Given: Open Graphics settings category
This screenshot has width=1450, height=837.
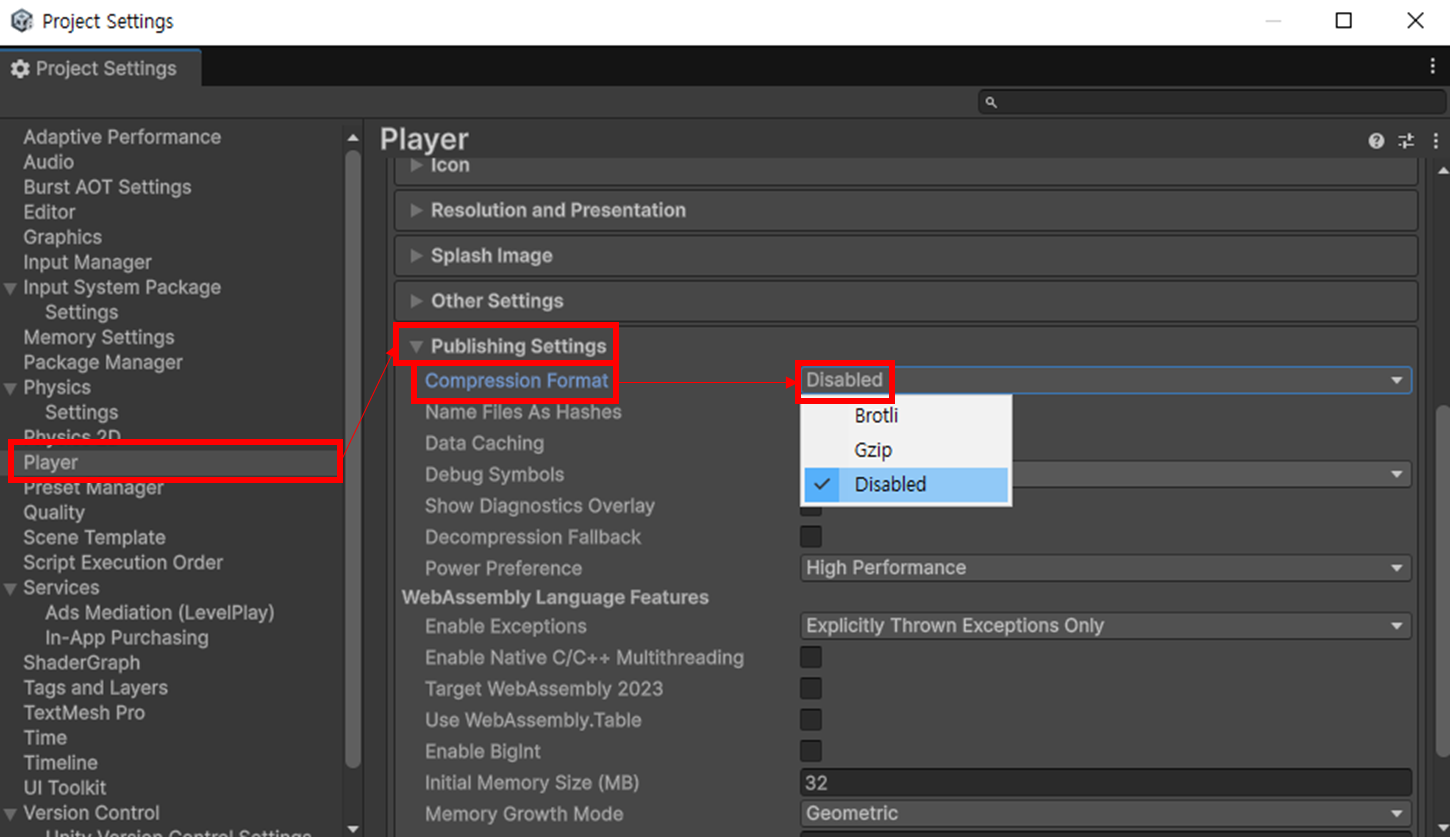Looking at the screenshot, I should 63,237.
